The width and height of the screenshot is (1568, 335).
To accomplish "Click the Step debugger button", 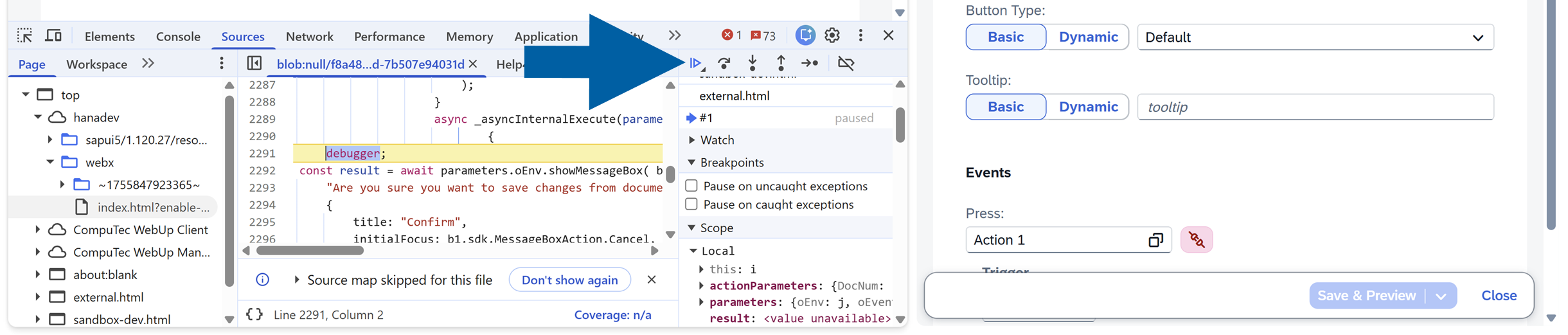I will [x=810, y=63].
